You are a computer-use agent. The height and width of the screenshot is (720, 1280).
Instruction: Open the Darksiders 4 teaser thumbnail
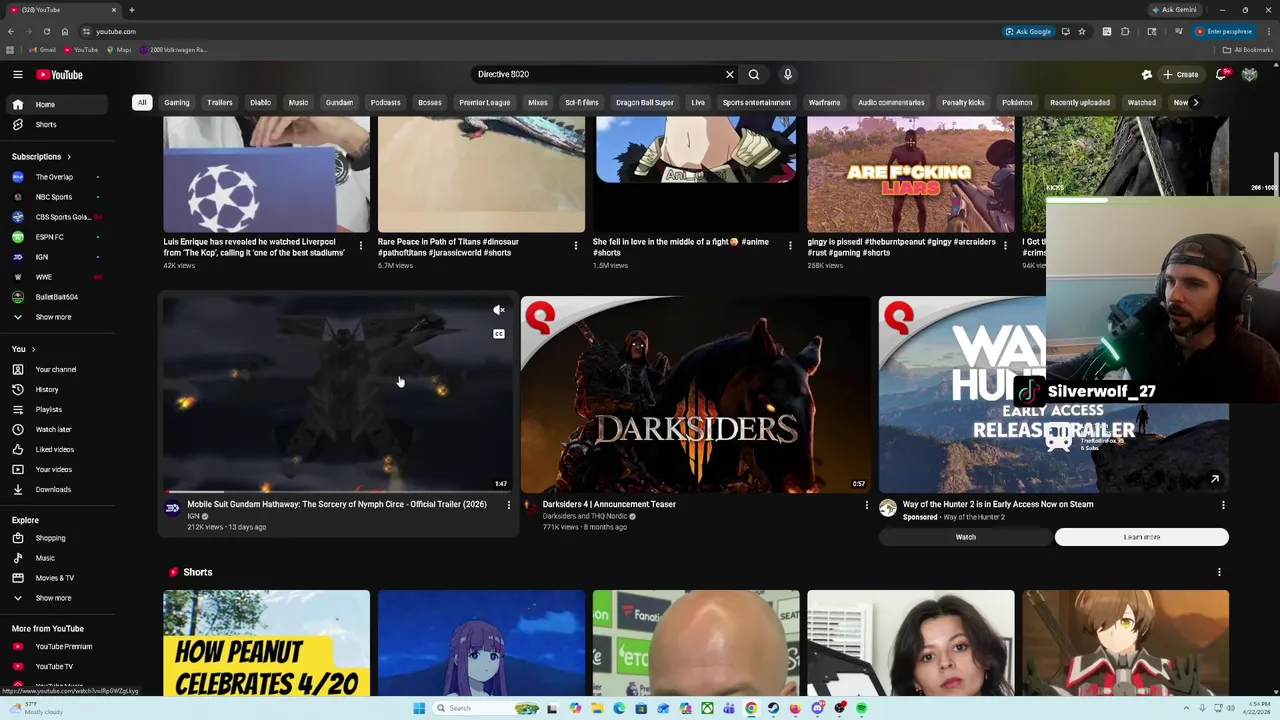click(695, 394)
